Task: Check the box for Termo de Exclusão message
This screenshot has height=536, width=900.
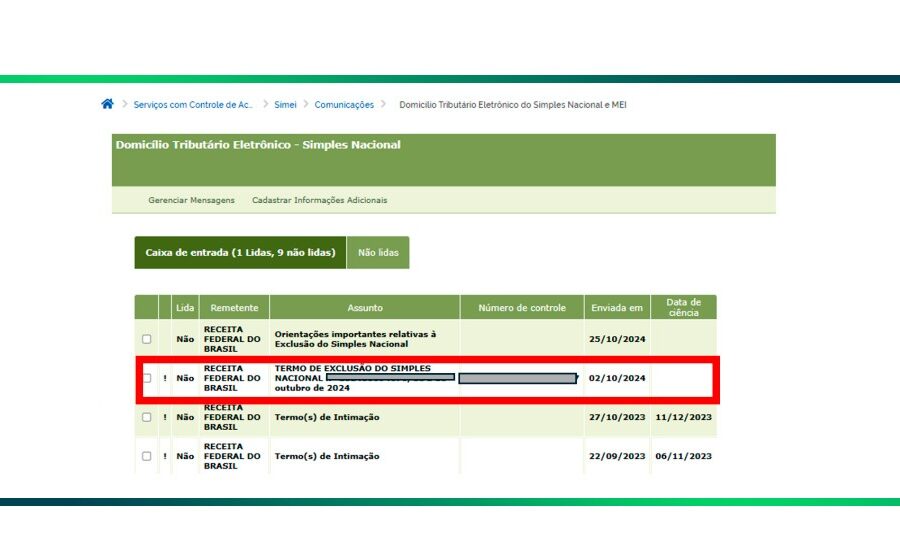Action: click(147, 378)
